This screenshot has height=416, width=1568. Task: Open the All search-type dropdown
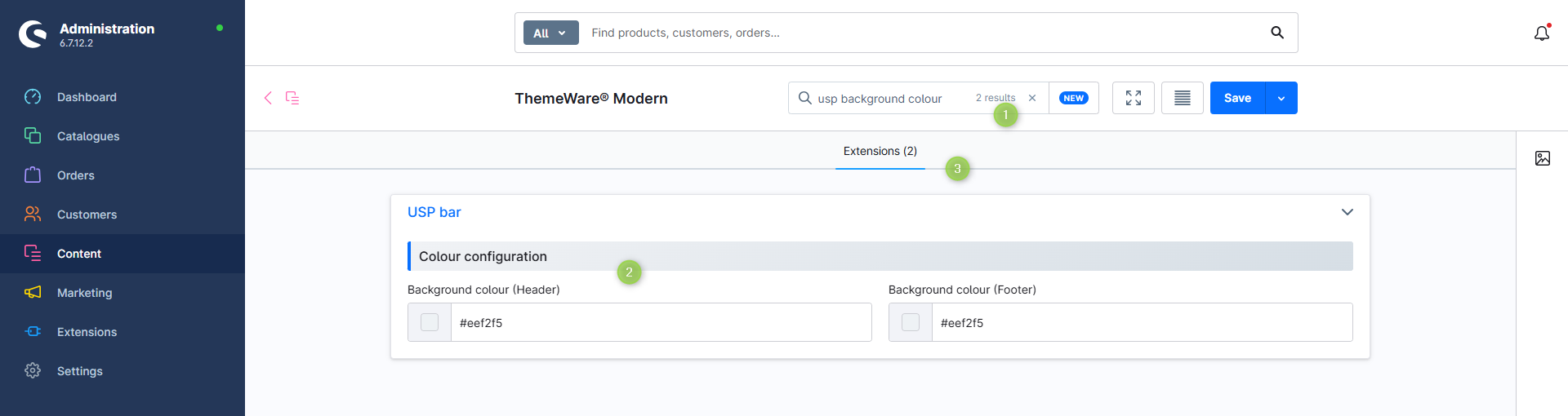(x=550, y=33)
